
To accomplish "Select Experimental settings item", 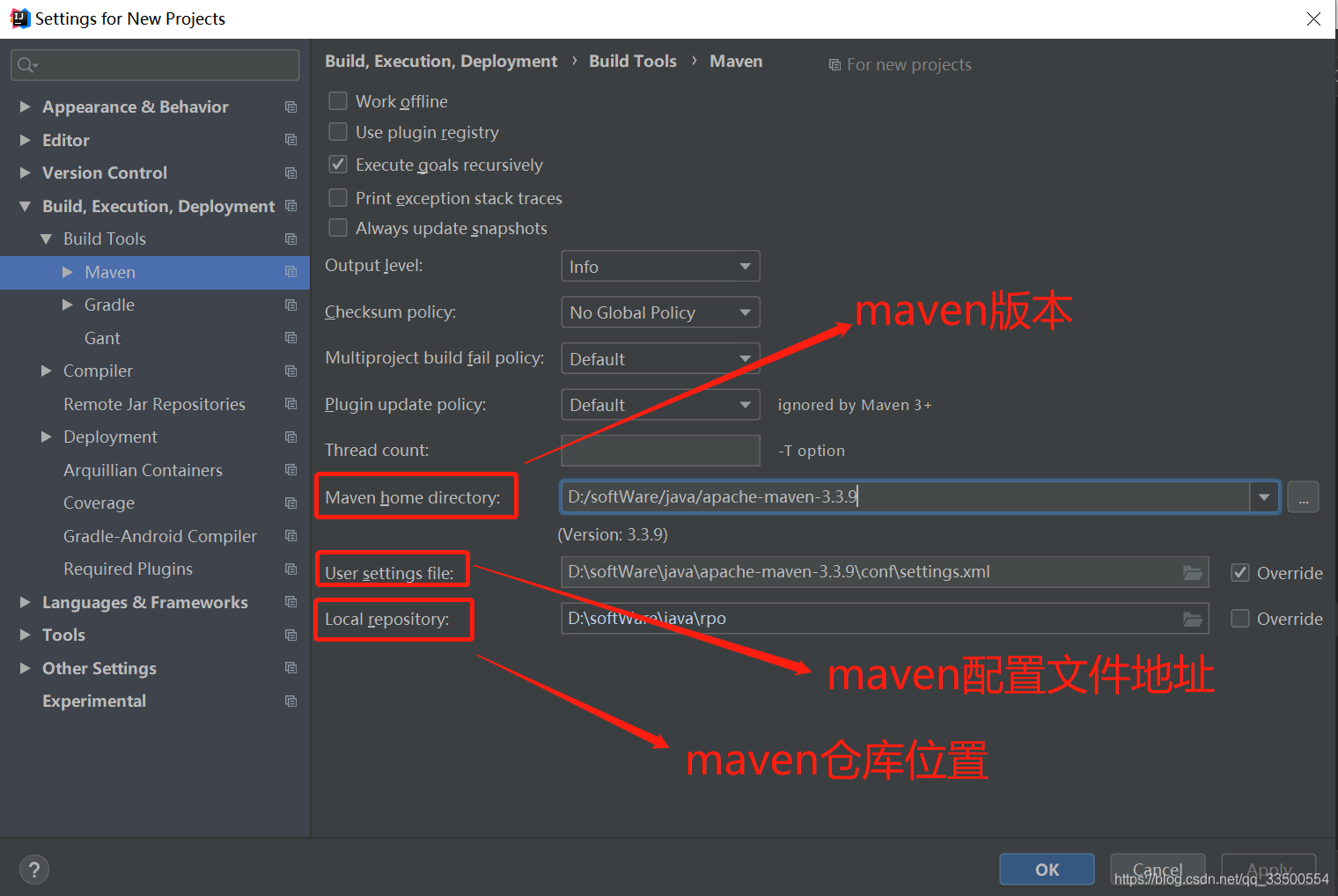I will [94, 701].
